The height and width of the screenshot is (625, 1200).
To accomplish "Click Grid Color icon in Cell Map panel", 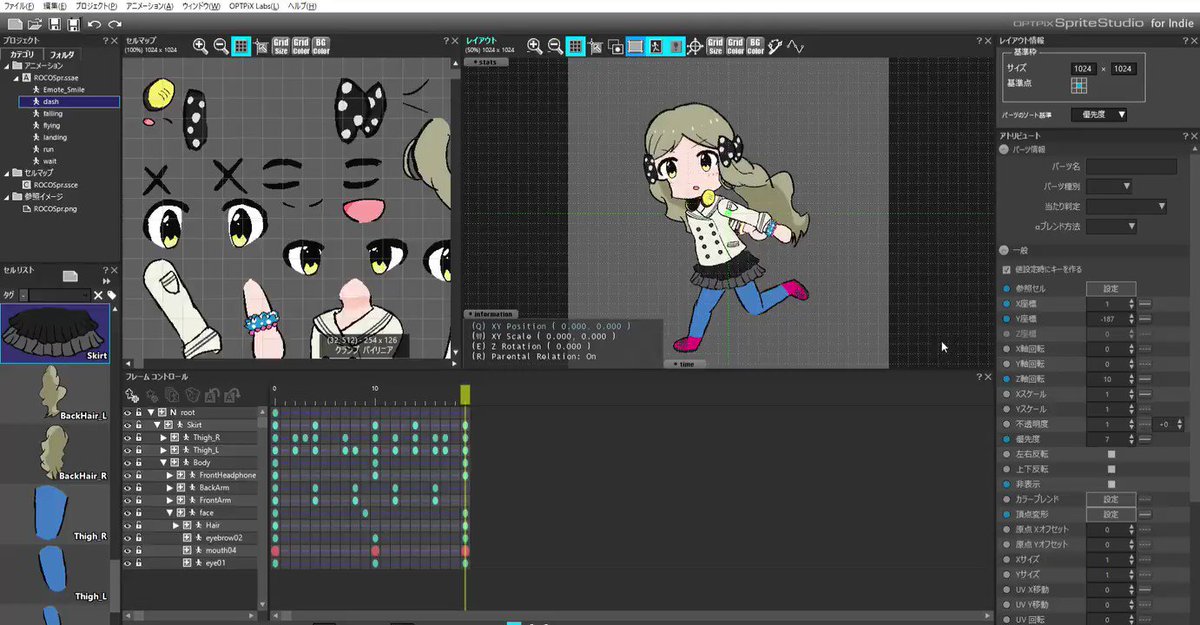I will pyautogui.click(x=300, y=46).
